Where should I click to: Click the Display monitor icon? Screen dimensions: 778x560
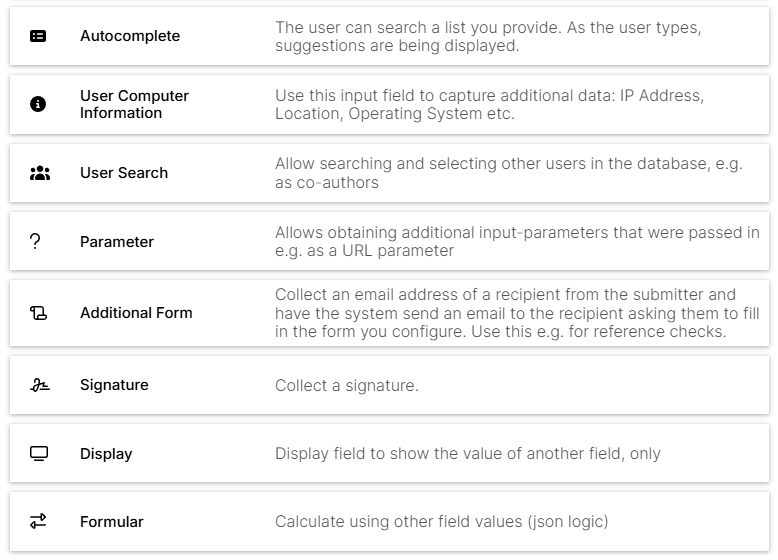(39, 453)
